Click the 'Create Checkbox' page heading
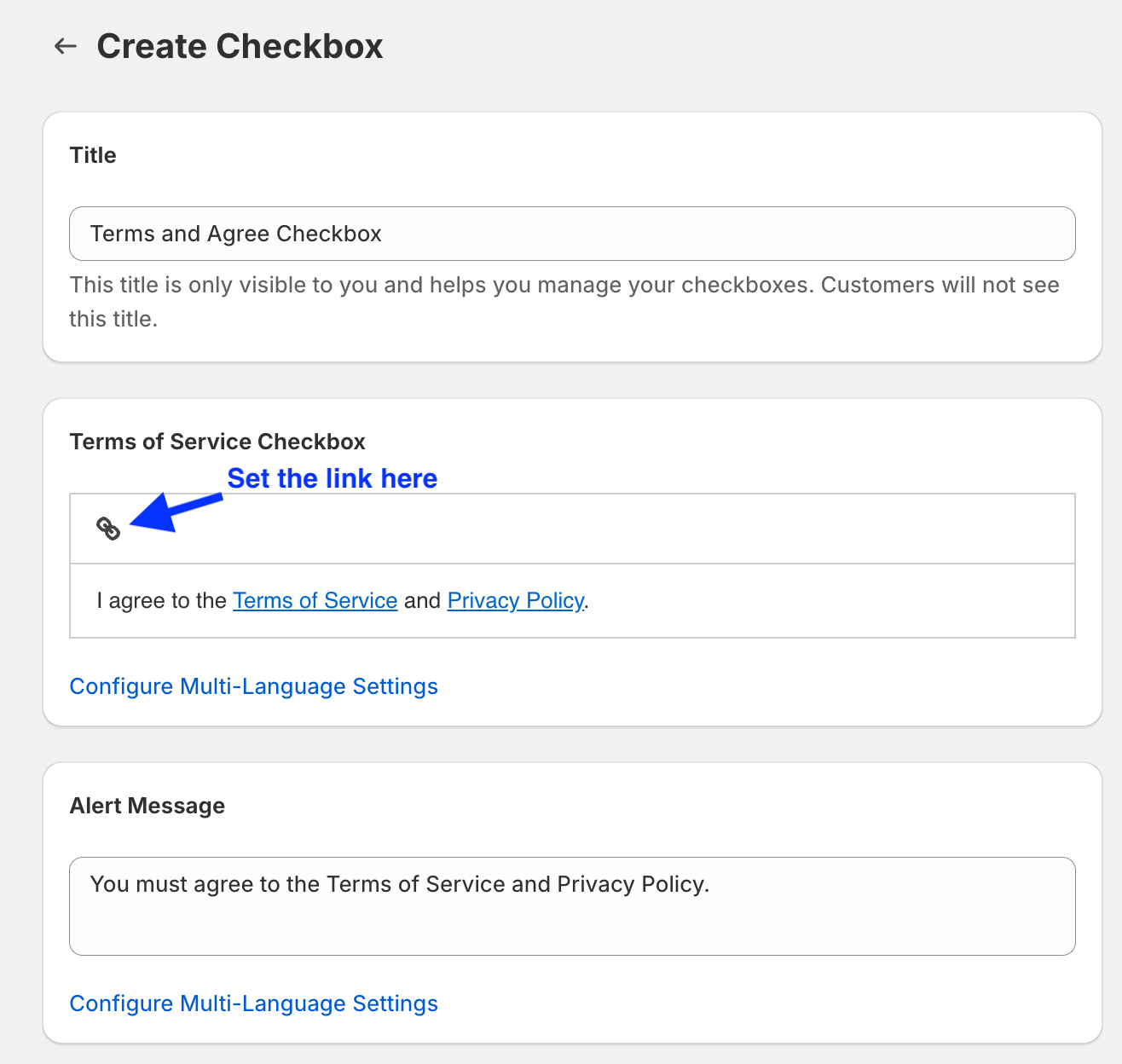Viewport: 1122px width, 1064px height. (240, 46)
